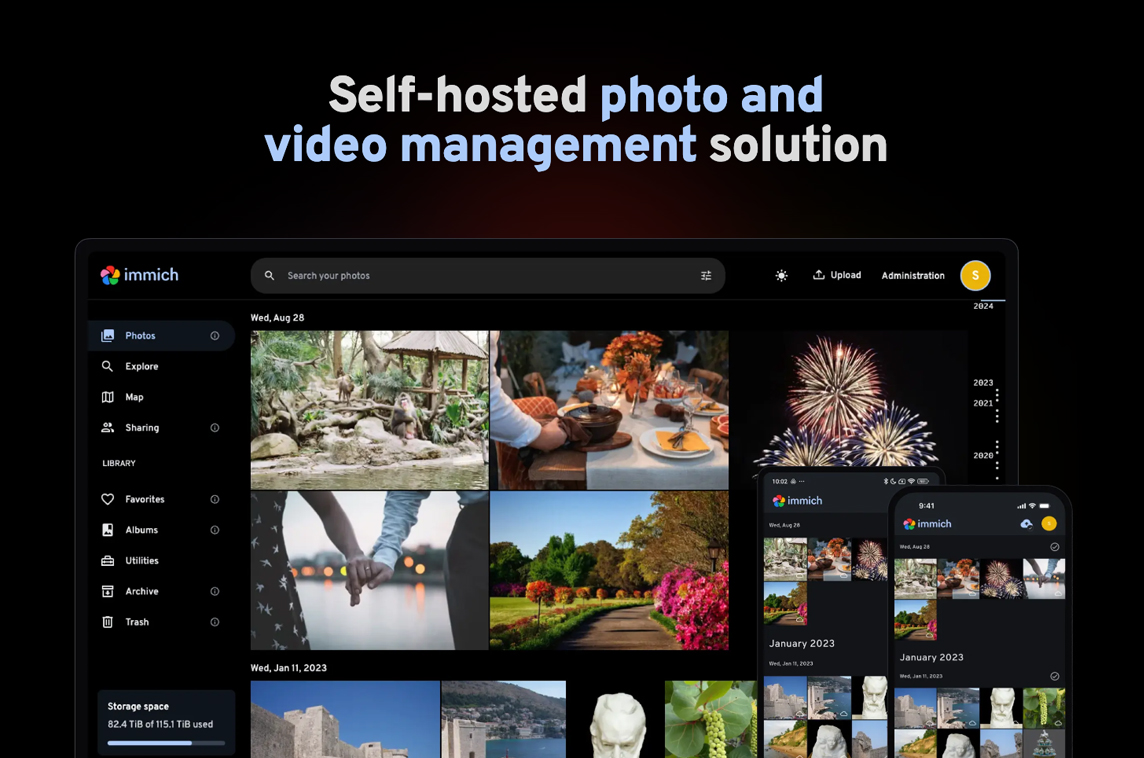The width and height of the screenshot is (1144, 758).
Task: Toggle light/dark theme sun icon
Action: tap(781, 276)
